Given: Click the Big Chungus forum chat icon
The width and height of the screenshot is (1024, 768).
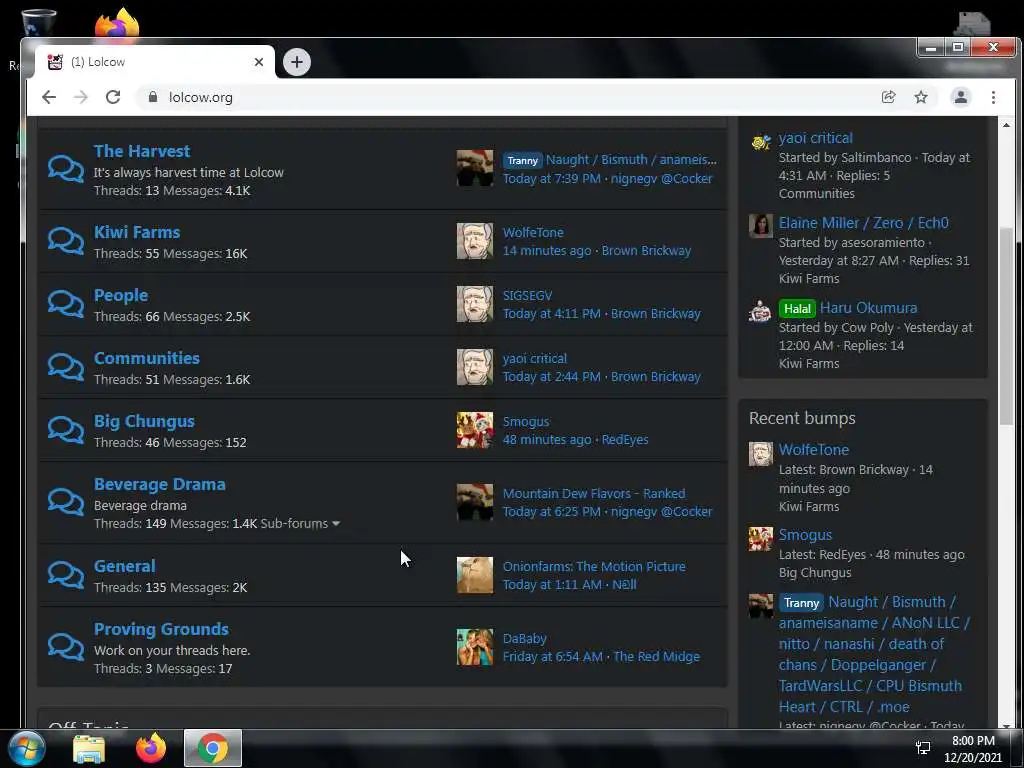Looking at the screenshot, I should click(66, 430).
